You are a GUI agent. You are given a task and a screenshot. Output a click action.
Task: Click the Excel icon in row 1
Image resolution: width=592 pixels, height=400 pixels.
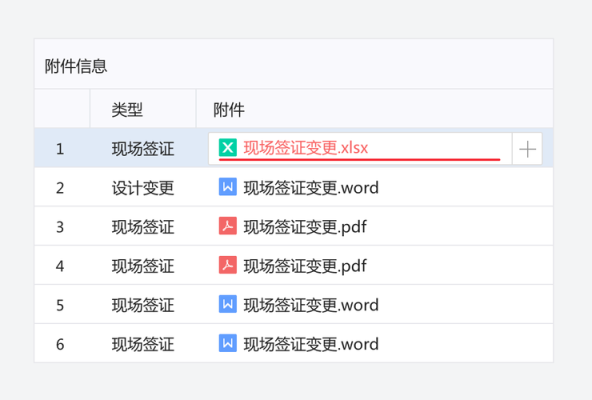click(x=228, y=148)
